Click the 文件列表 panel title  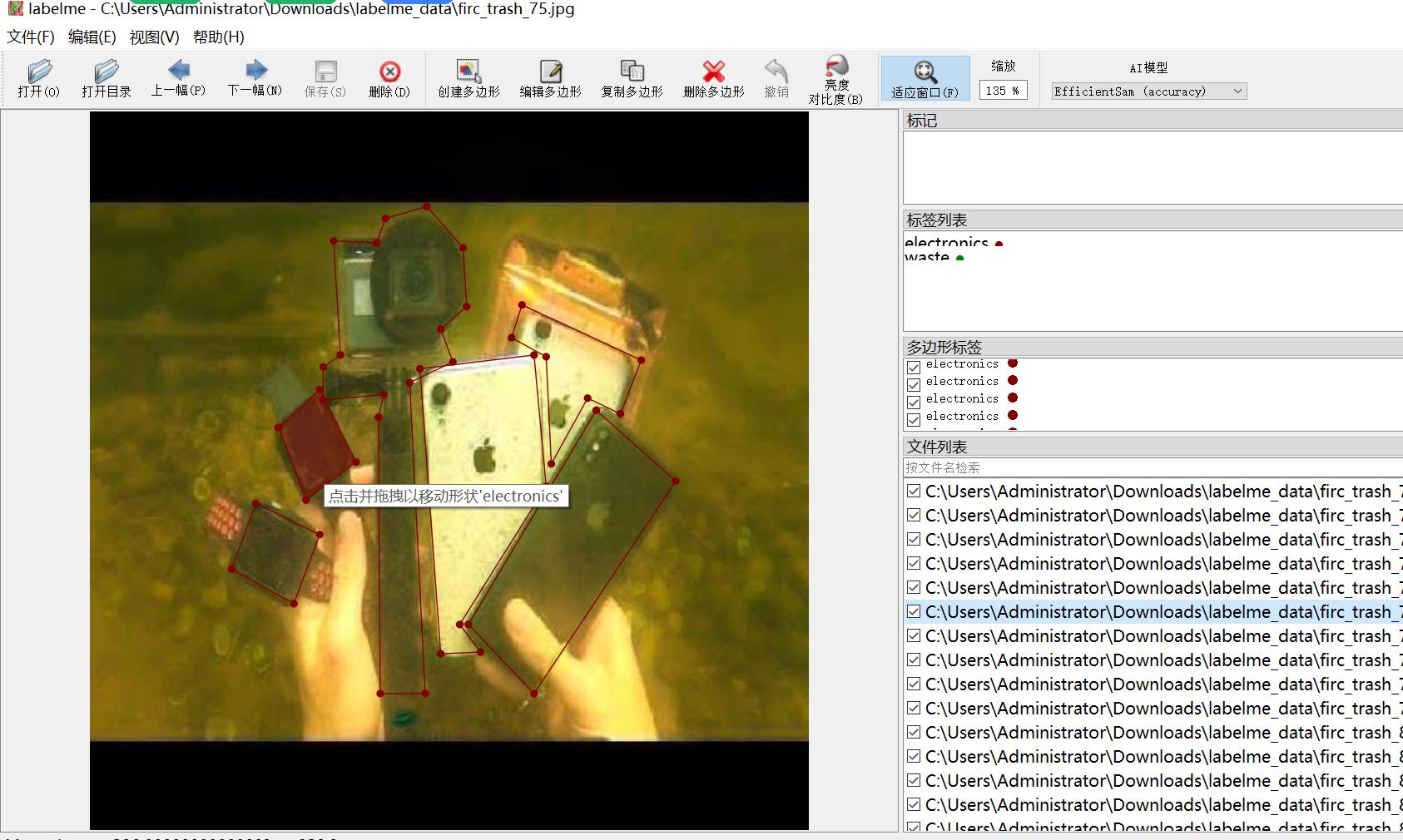(x=937, y=447)
